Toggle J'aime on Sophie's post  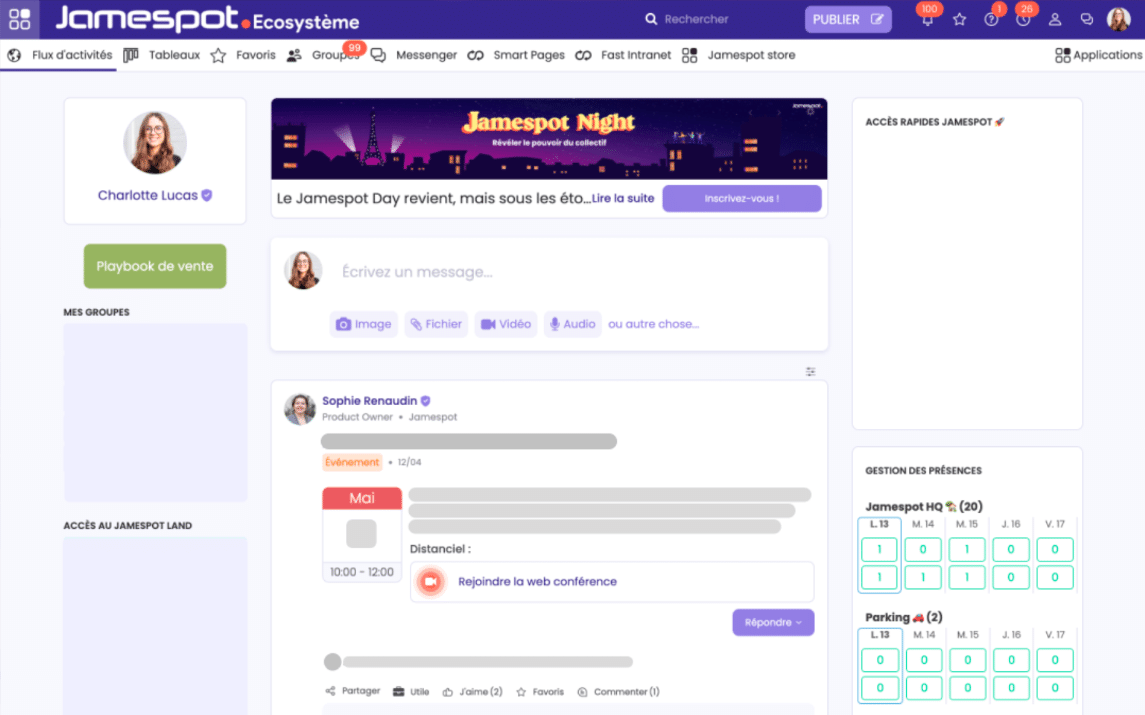tap(472, 692)
